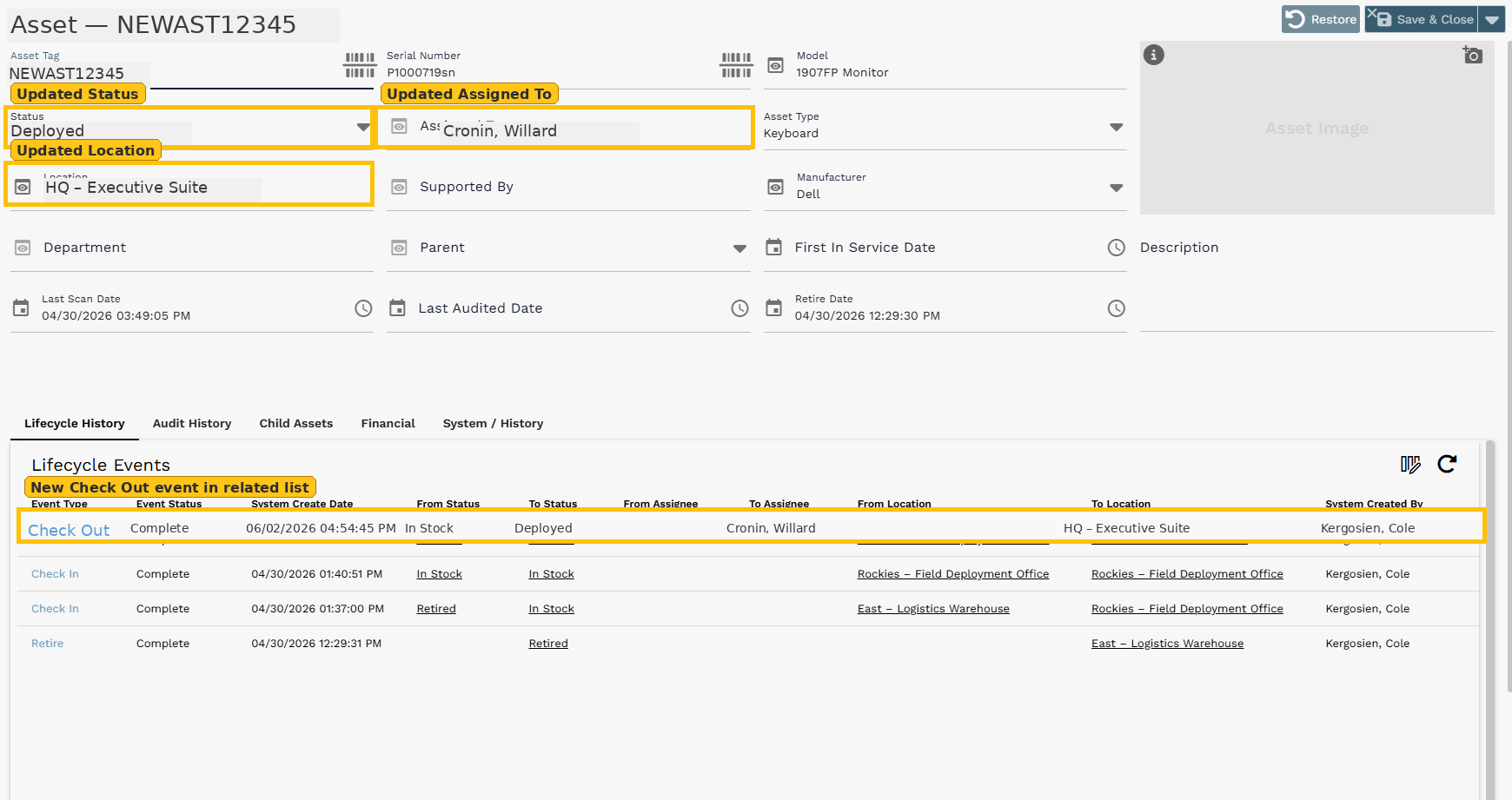1512x800 pixels.
Task: Switch to the Lifecycle History tab
Action: [75, 424]
